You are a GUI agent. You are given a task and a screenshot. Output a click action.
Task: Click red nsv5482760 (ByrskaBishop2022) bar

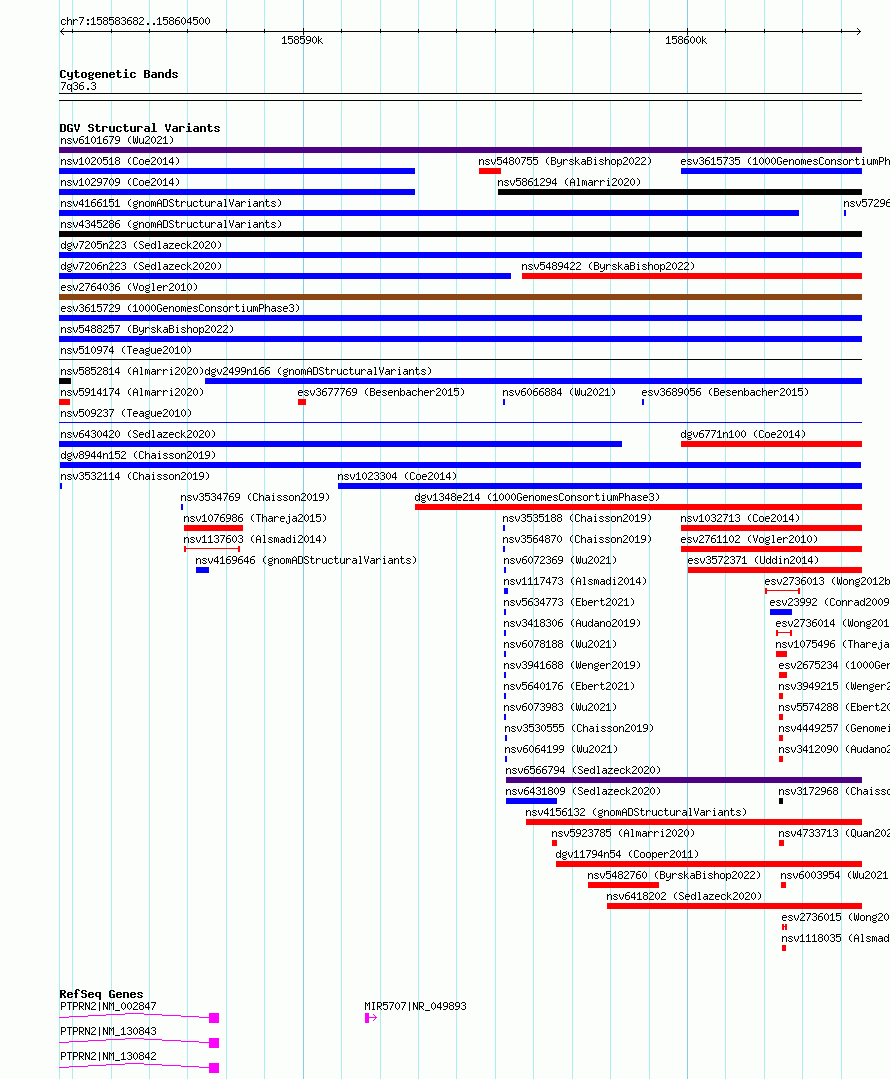pos(623,885)
